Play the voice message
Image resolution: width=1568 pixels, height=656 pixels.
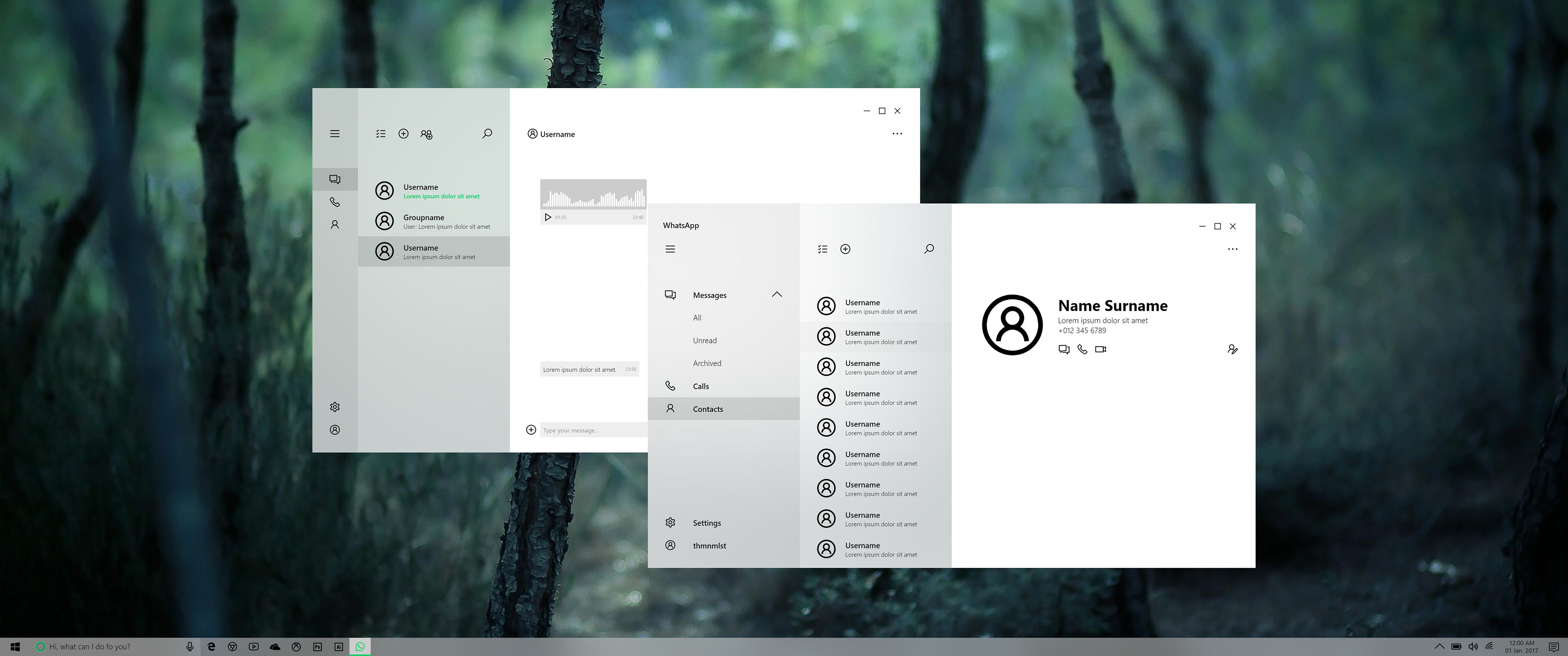pos(548,217)
